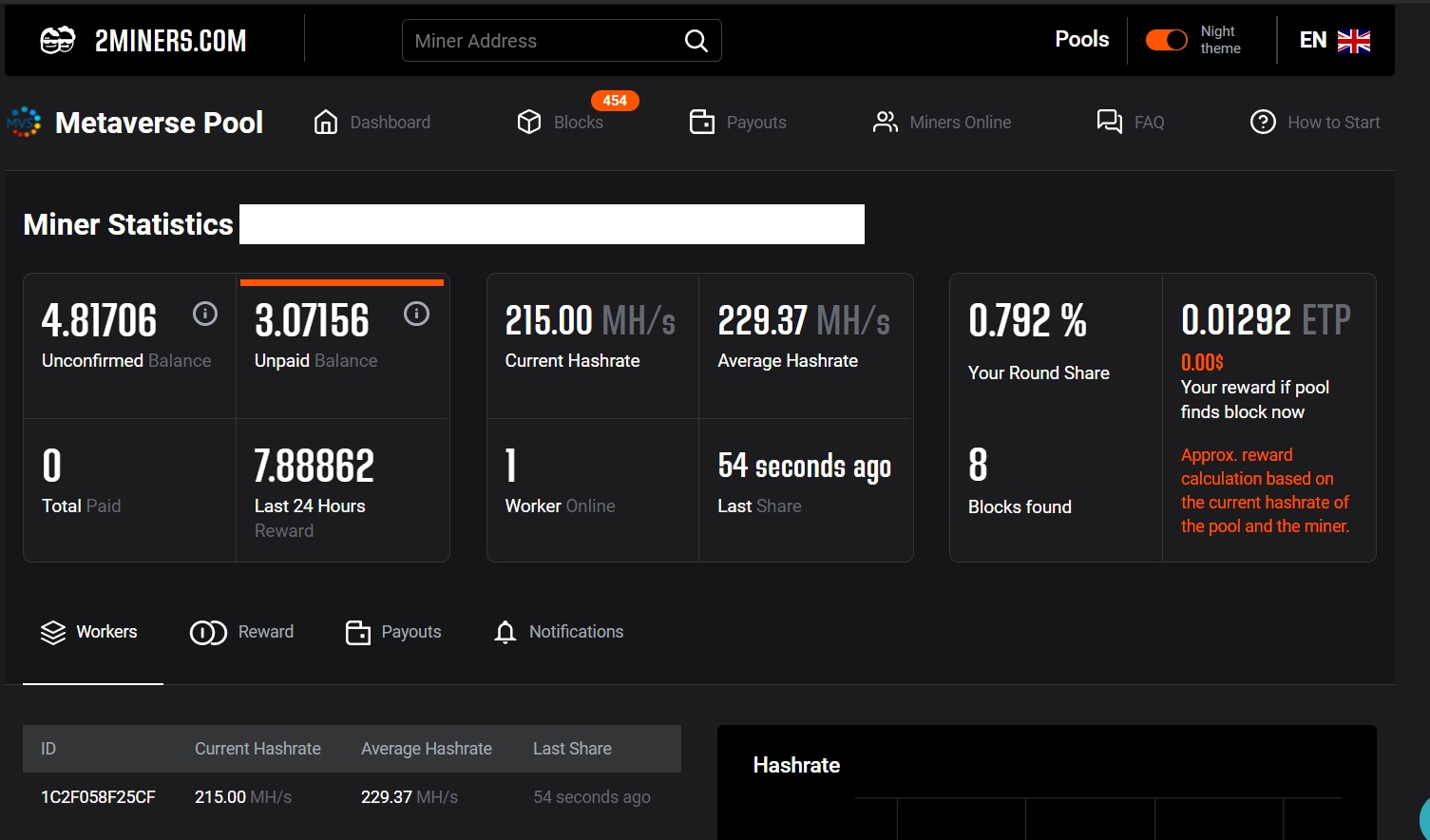Click the 229.37 MH/s average hashrate card value
Viewport: 1430px width, 840px height.
pos(804,321)
